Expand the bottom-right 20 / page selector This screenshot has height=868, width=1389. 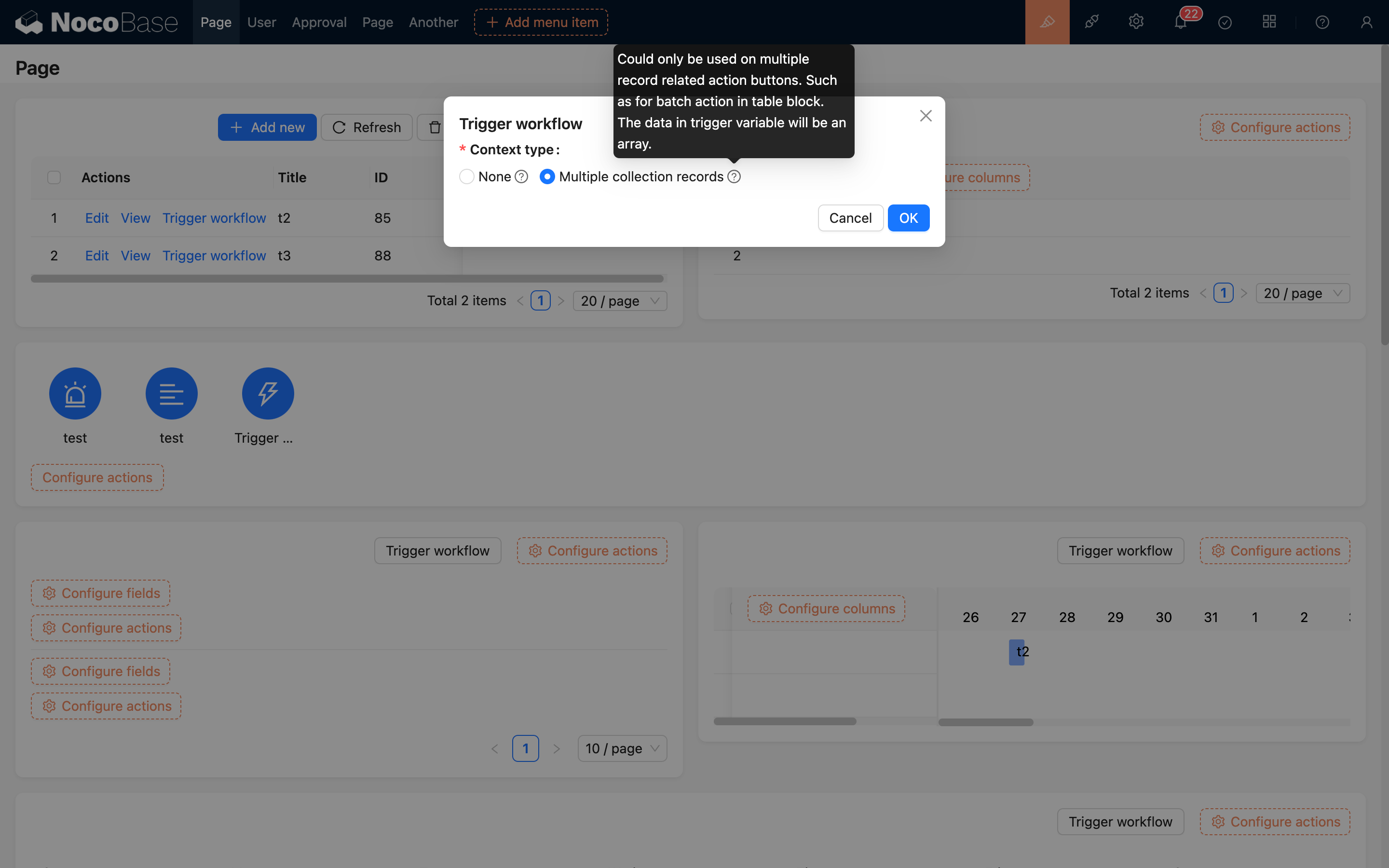(1302, 293)
